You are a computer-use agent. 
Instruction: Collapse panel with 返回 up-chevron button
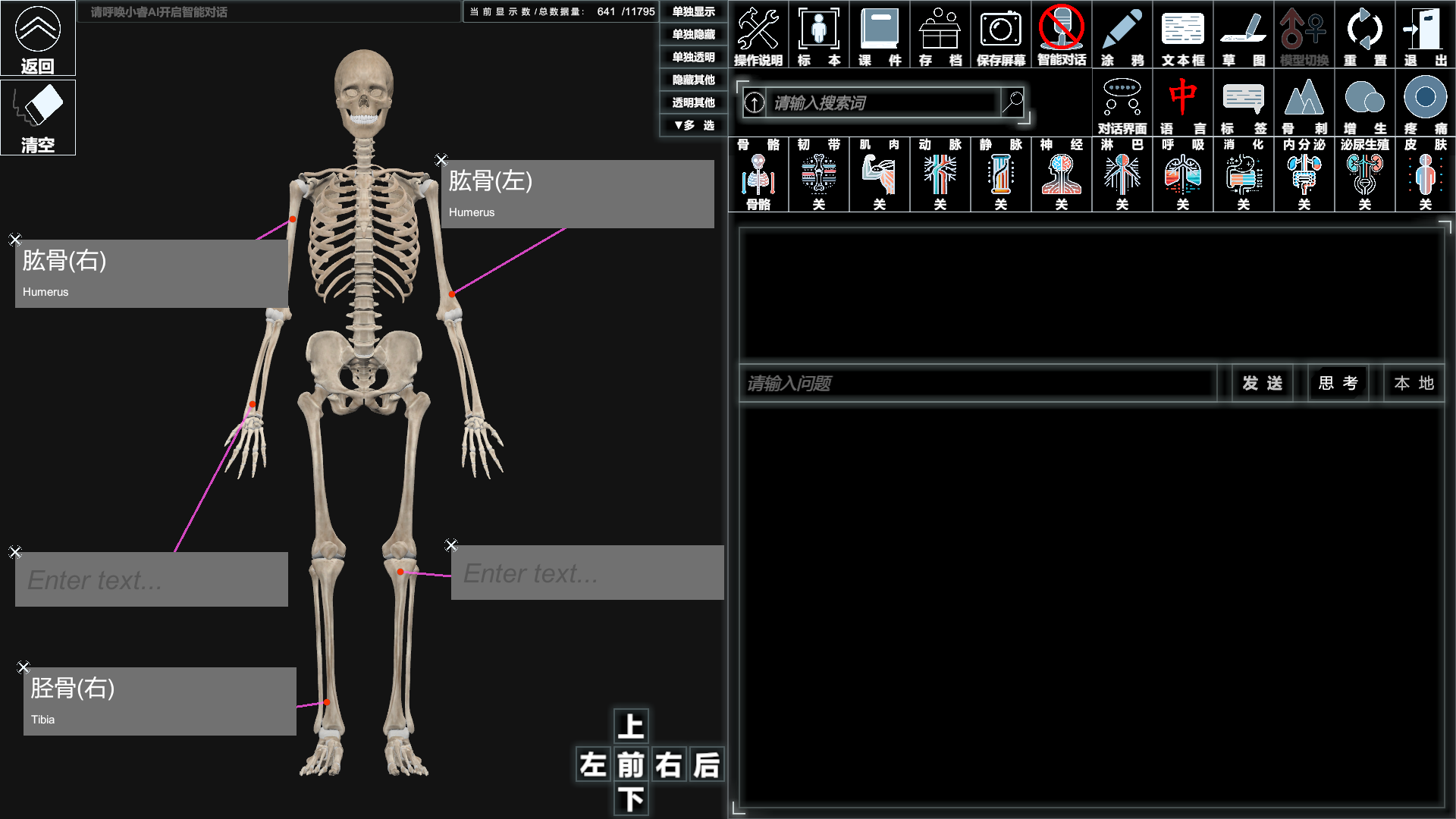(38, 38)
